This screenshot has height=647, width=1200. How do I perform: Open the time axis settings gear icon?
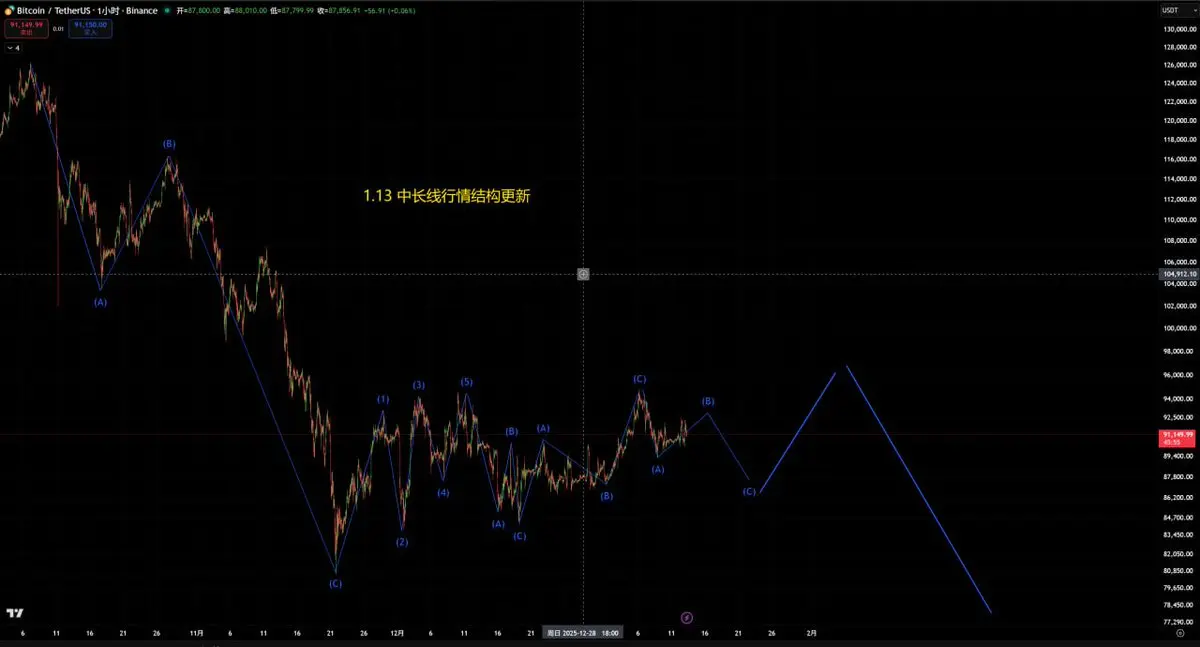click(1180, 633)
